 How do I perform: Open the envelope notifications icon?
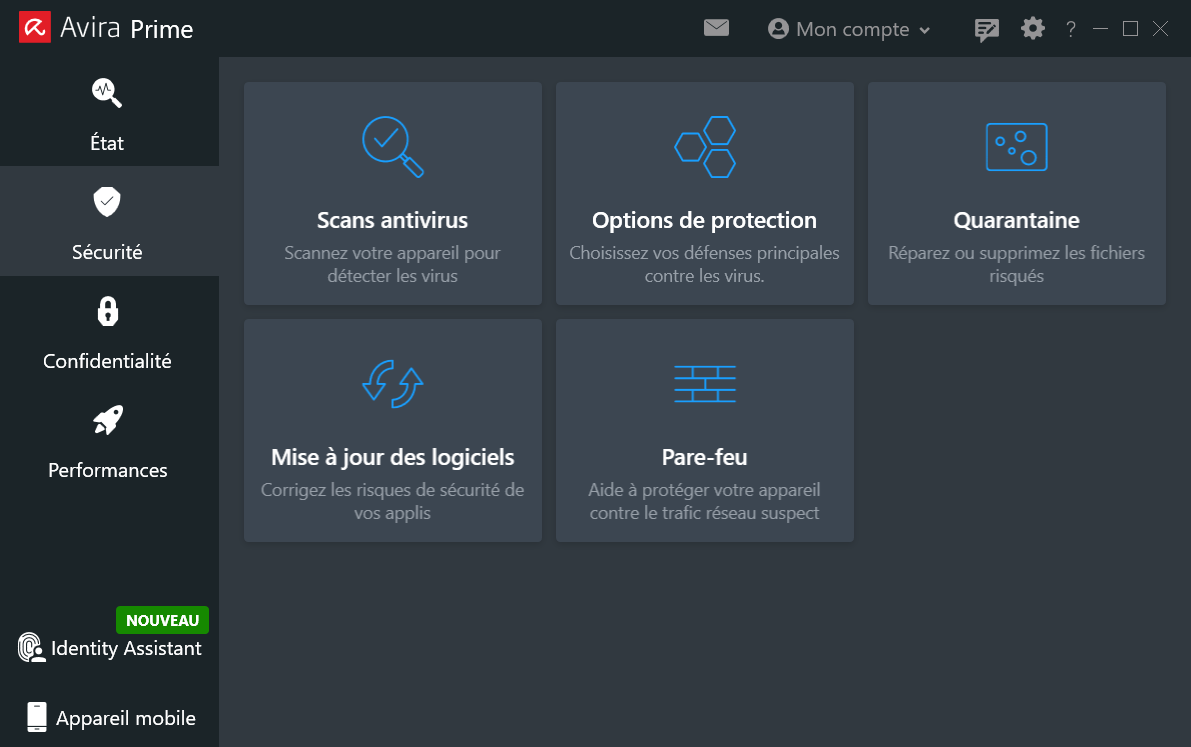point(716,28)
